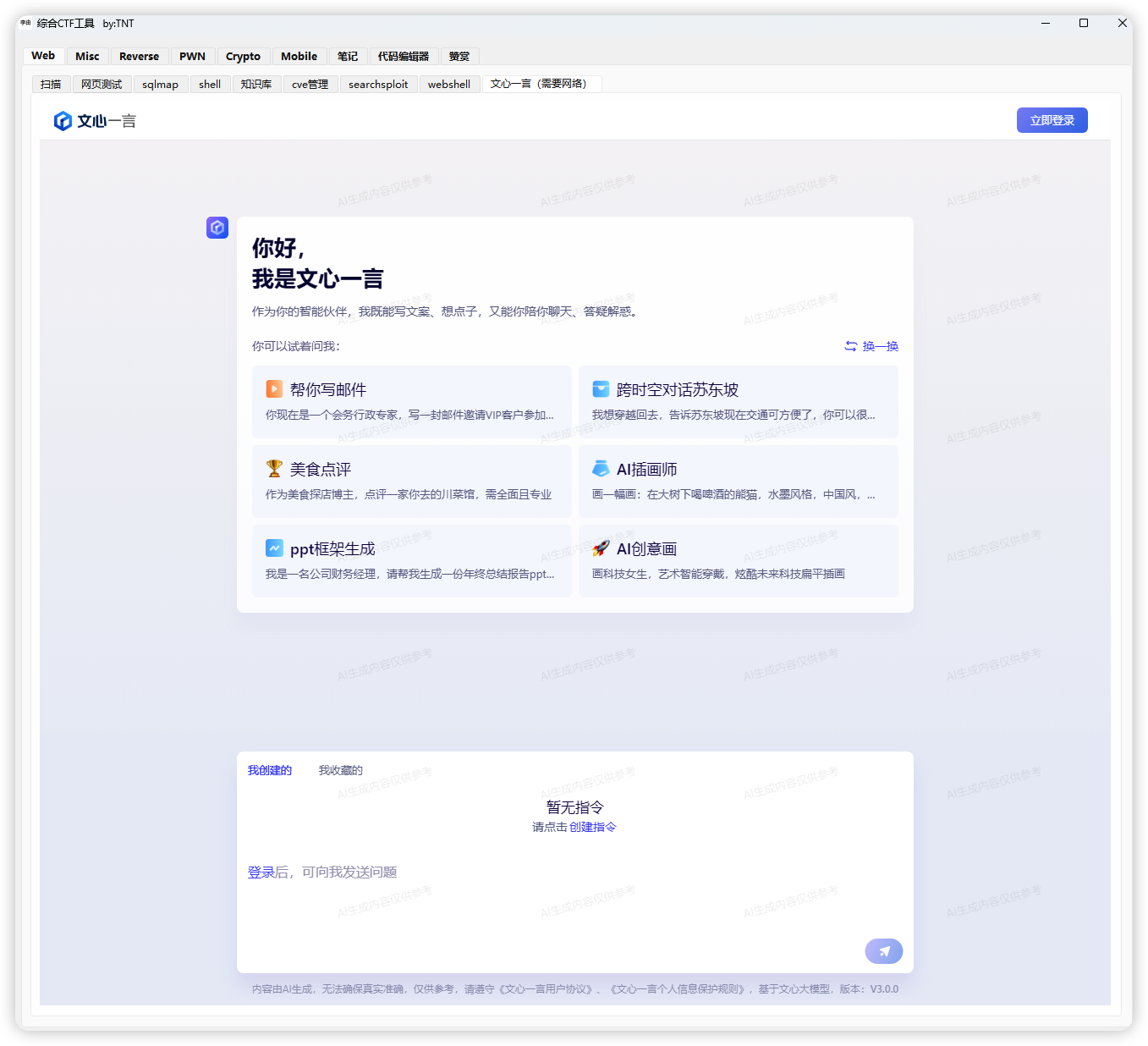Open the 《文心一言个人信息保护规则》 link
The image size is (1148, 1046).
point(678,988)
